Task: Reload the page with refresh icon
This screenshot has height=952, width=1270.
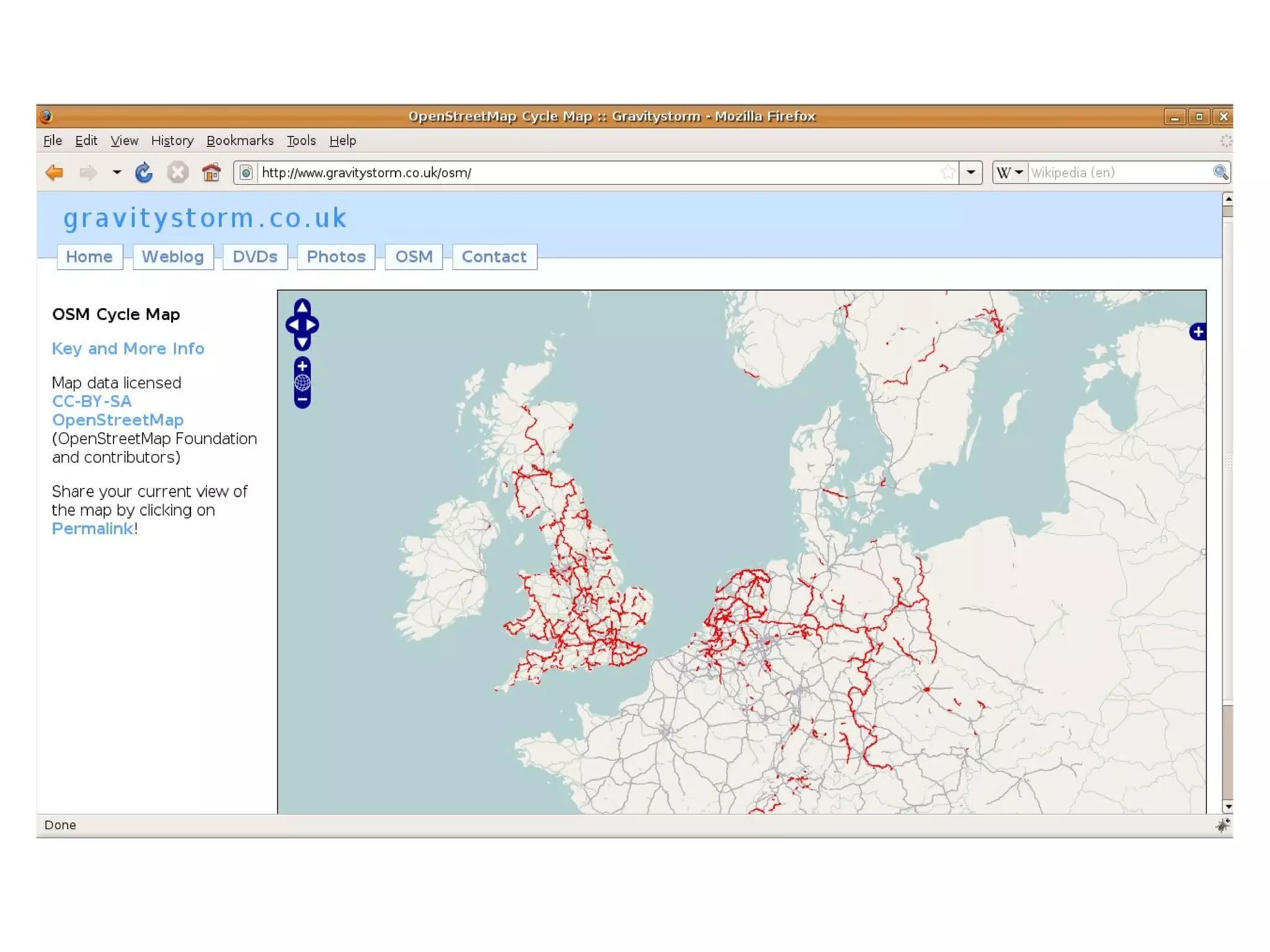Action: tap(144, 172)
